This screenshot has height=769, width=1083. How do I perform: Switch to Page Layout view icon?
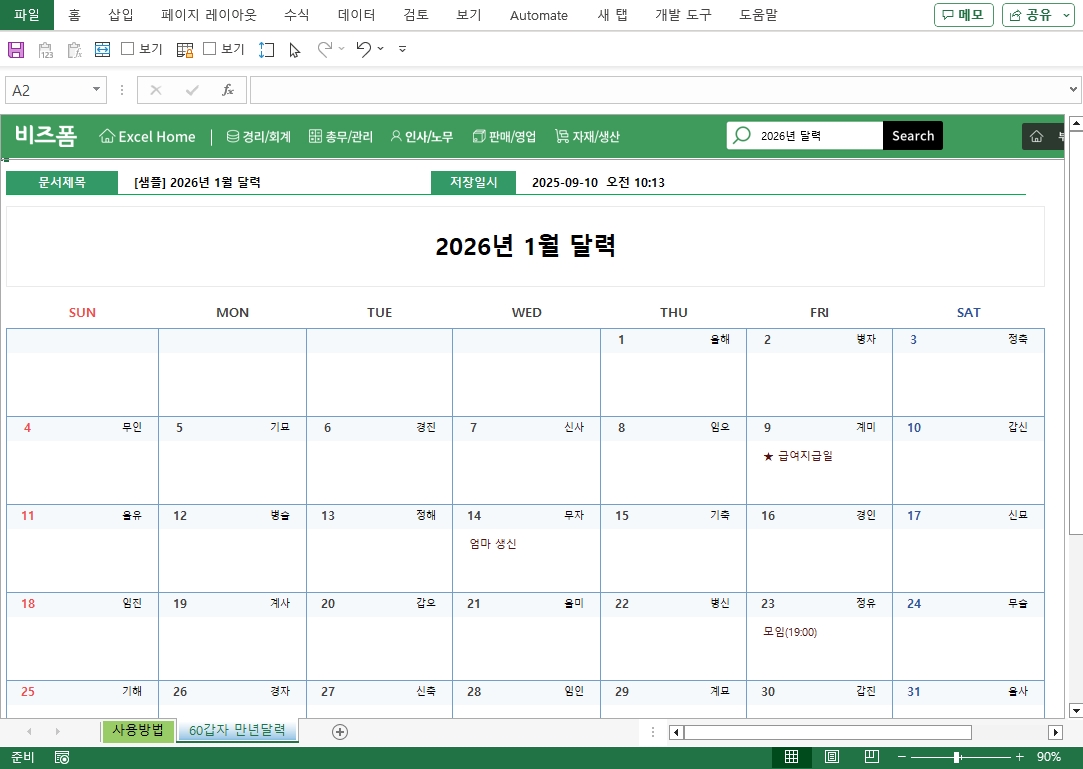(832, 757)
